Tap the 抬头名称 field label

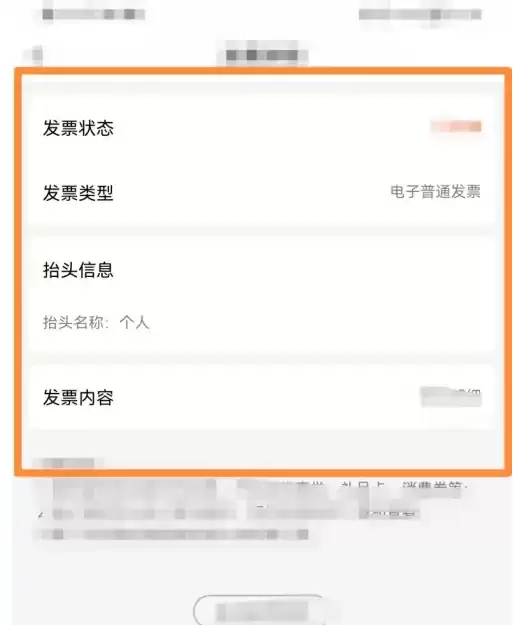click(76, 322)
